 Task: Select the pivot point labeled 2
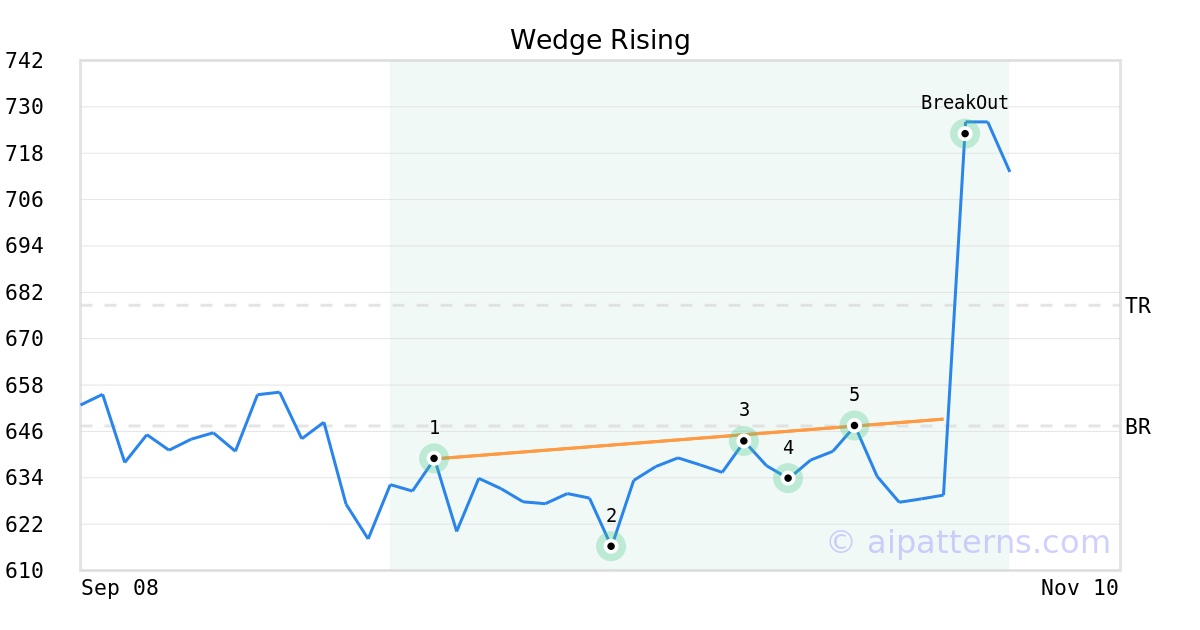611,546
